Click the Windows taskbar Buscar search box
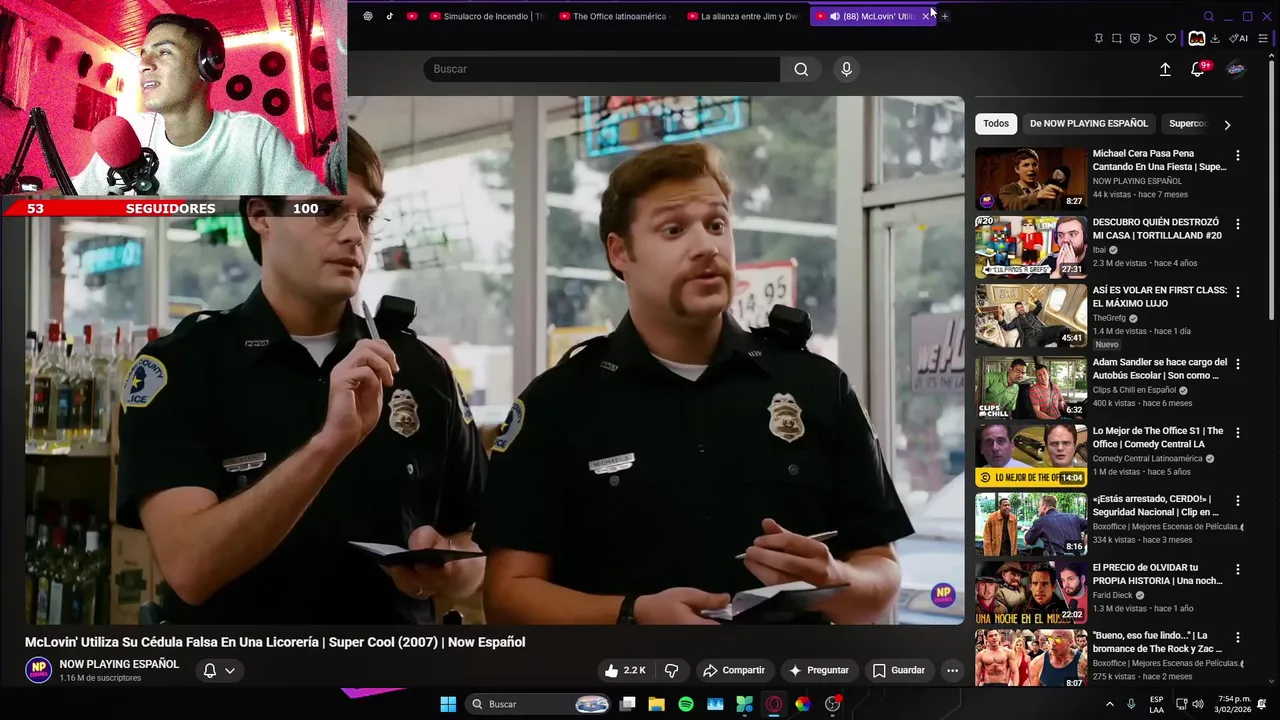This screenshot has width=1280, height=720. pos(539,704)
